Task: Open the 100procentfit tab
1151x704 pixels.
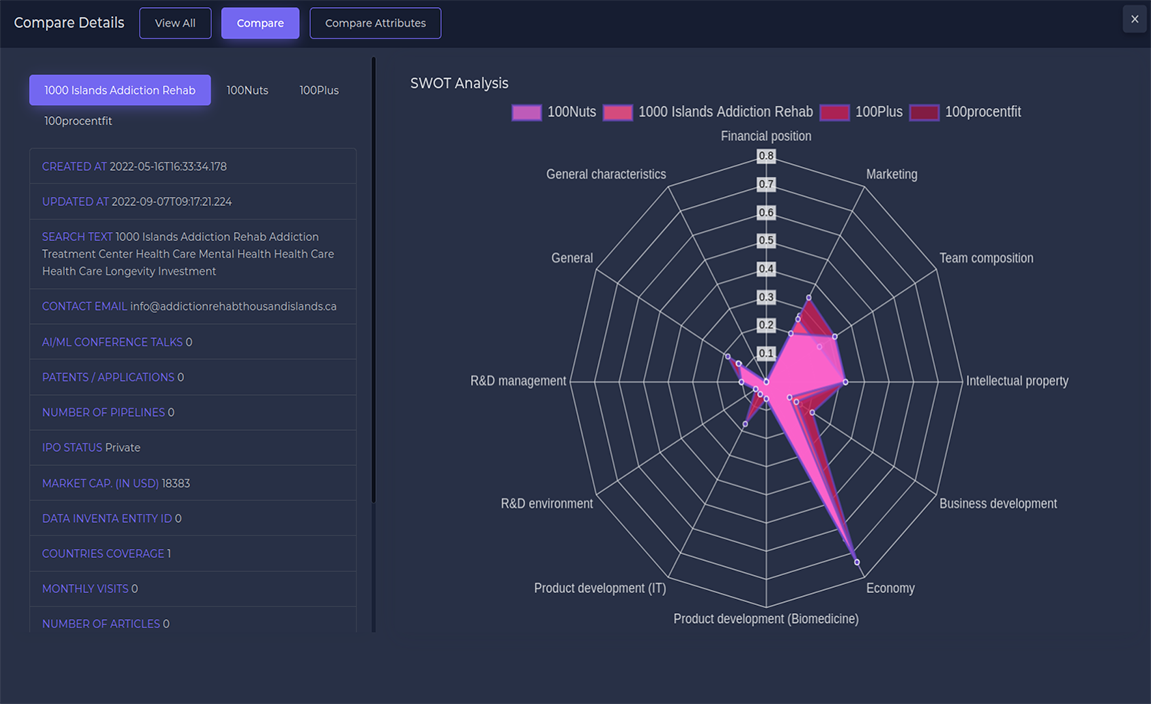Action: tap(78, 121)
